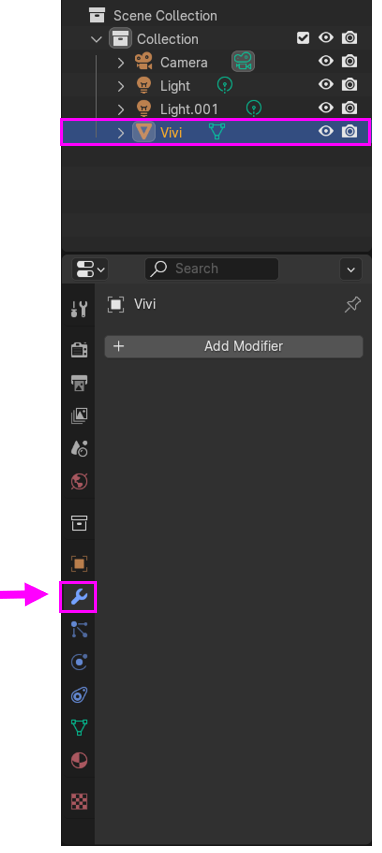Open the Particles properties tab

[x=79, y=630]
